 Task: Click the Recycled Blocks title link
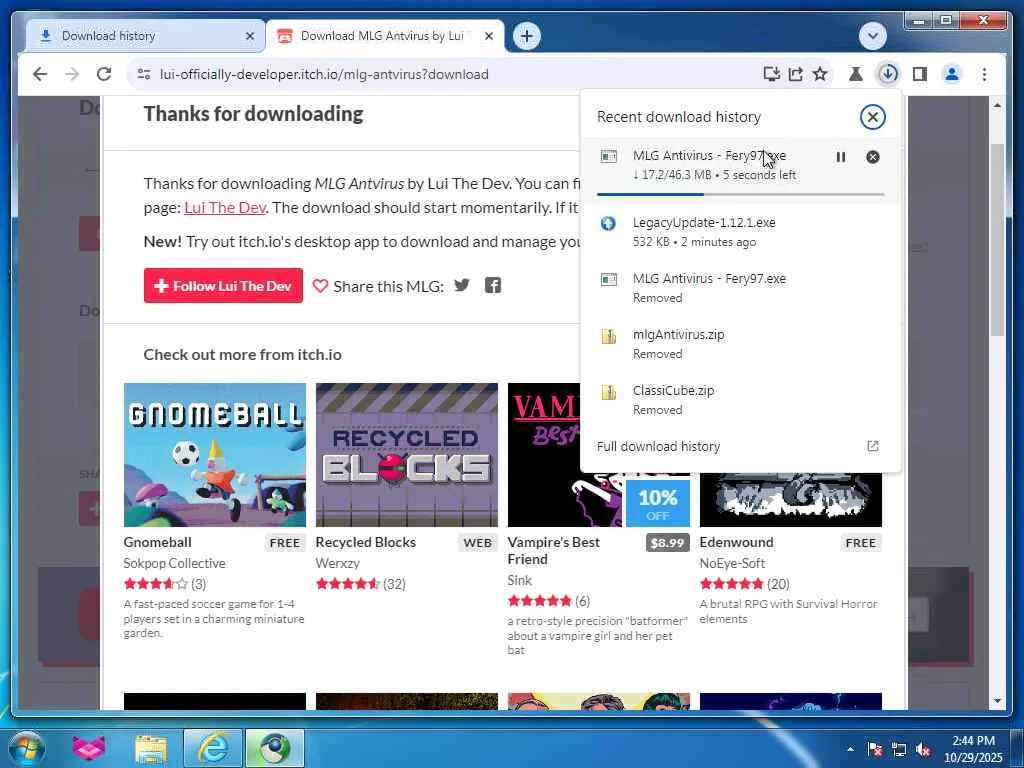[x=366, y=542]
